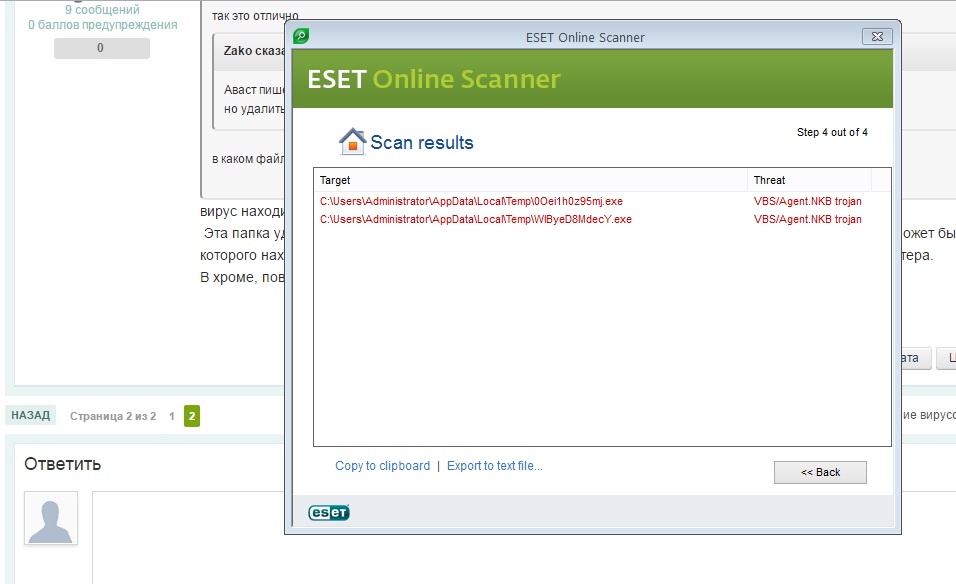
Task: Click the << Back button
Action: click(820, 472)
